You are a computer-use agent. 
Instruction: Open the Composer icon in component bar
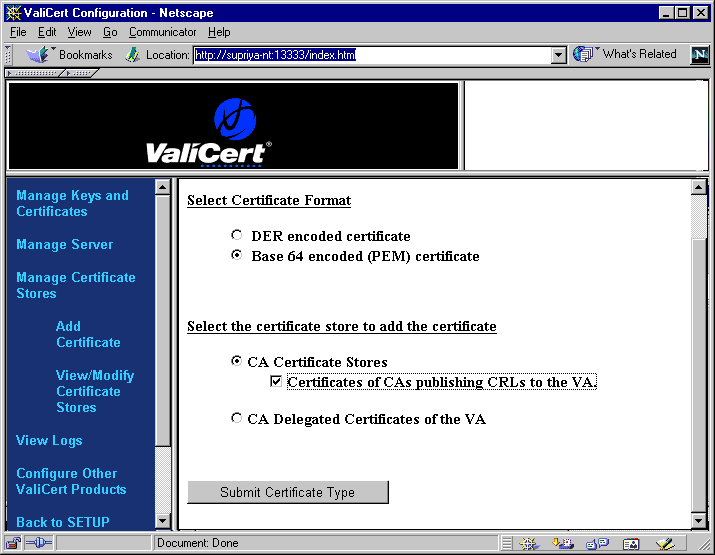coord(665,544)
